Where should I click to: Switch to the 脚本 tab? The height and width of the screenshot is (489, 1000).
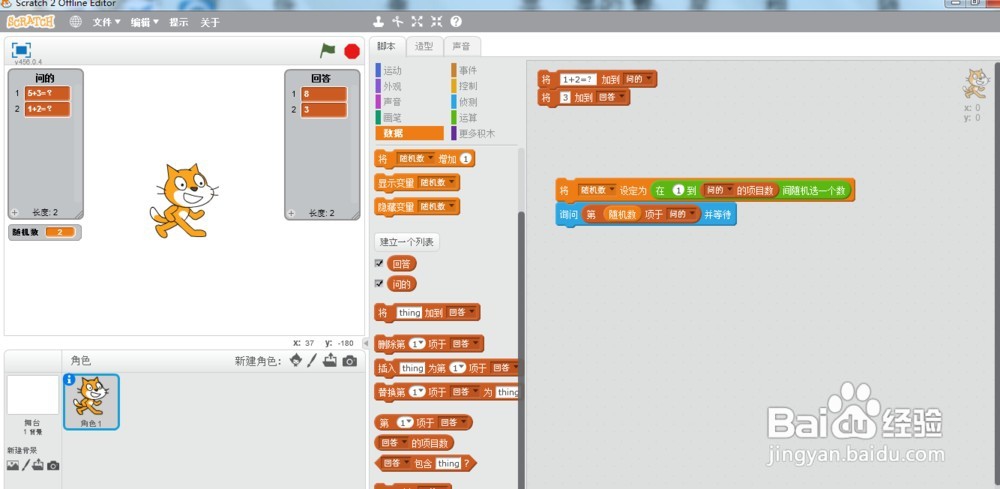click(x=386, y=46)
